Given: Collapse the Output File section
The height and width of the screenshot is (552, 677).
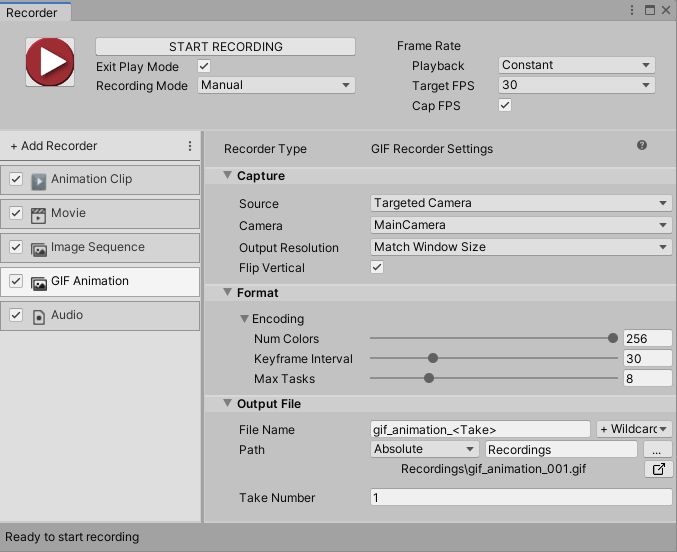Looking at the screenshot, I should coord(227,403).
